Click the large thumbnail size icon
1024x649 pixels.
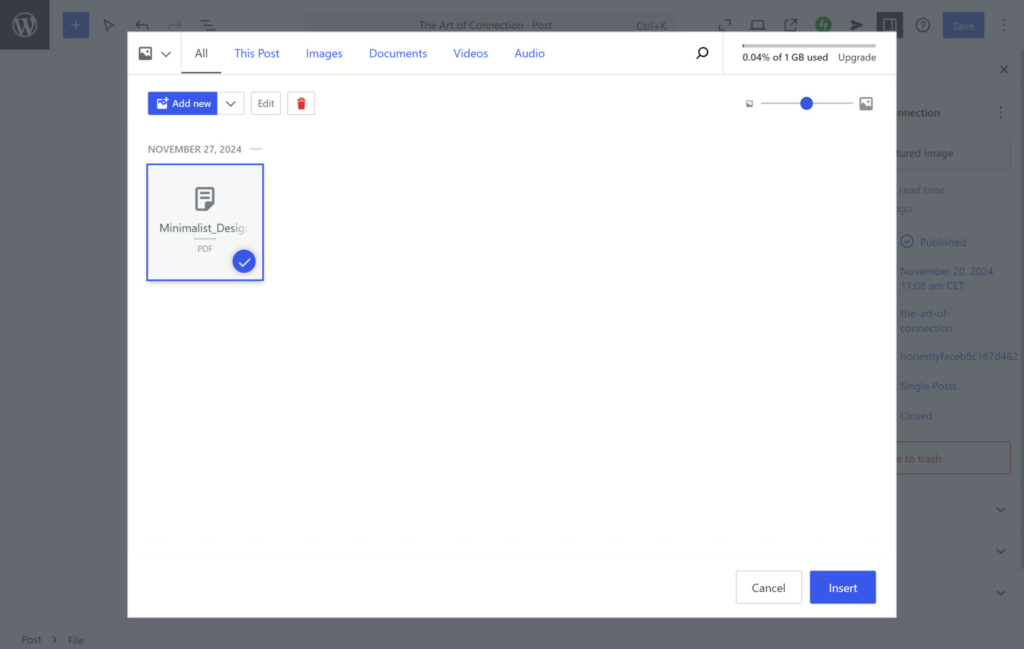coord(866,103)
